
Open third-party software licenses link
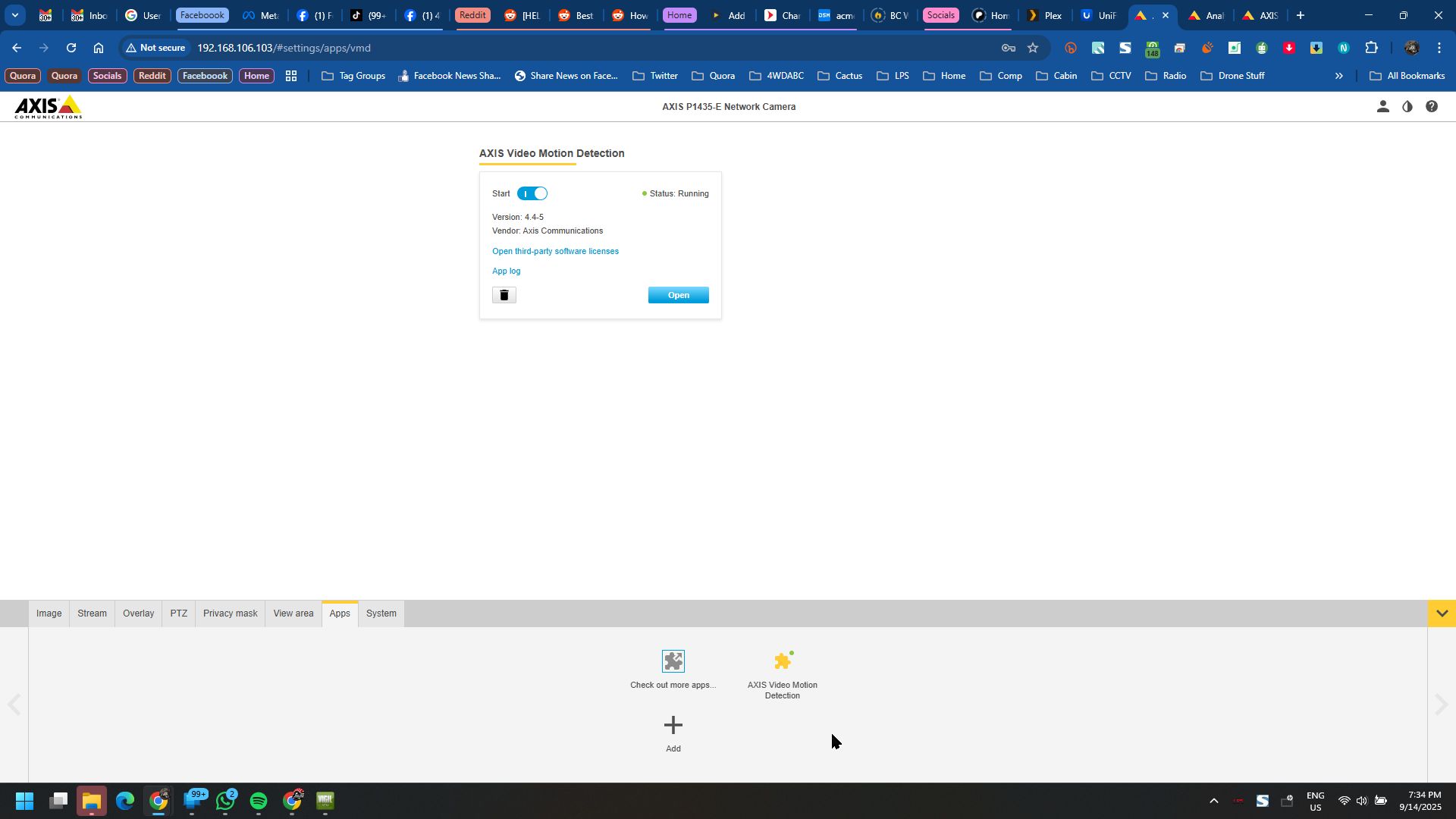[x=555, y=251]
